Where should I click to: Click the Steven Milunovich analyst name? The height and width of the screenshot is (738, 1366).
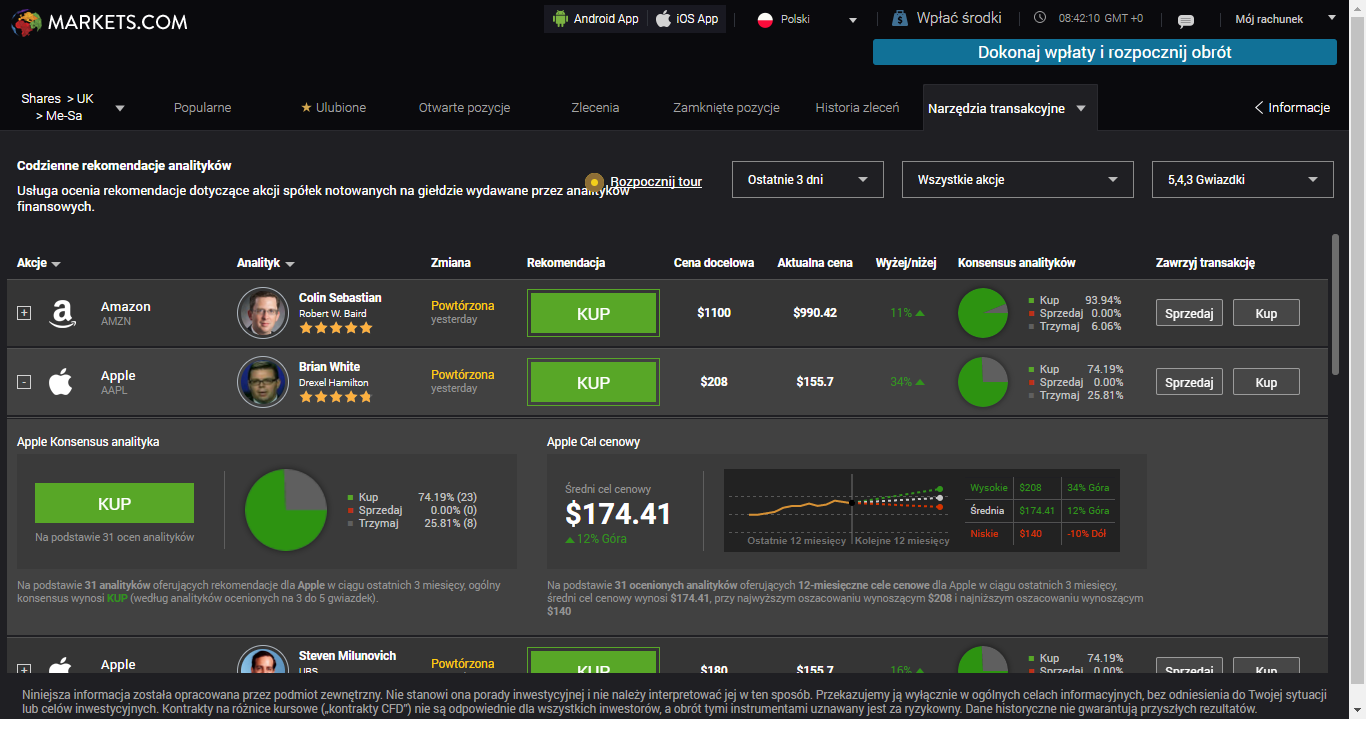[x=347, y=656]
